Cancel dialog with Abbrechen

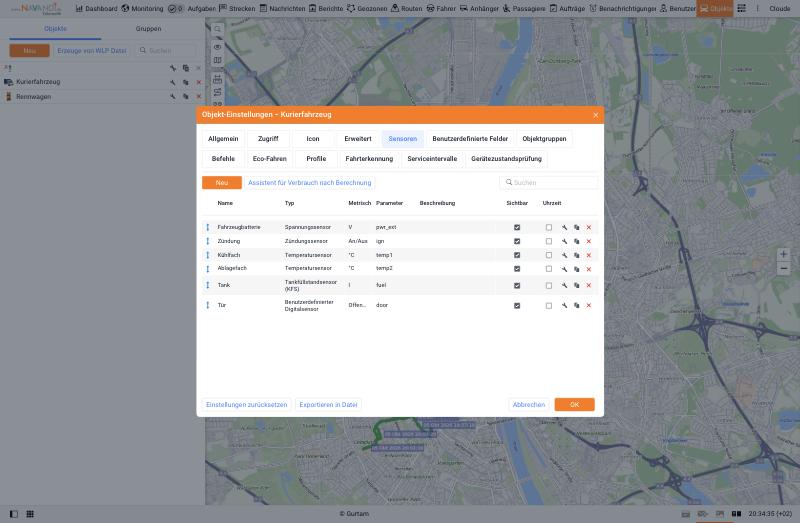(x=529, y=405)
